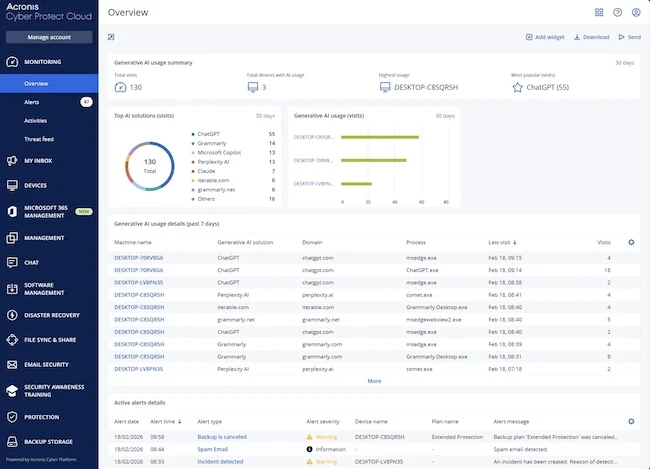650x469 pixels.
Task: Click the msedgewebview2.exe process cell
Action: tap(434, 320)
